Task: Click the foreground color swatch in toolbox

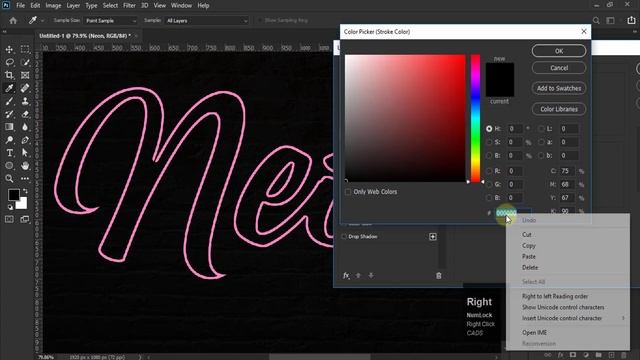Action: 13,195
